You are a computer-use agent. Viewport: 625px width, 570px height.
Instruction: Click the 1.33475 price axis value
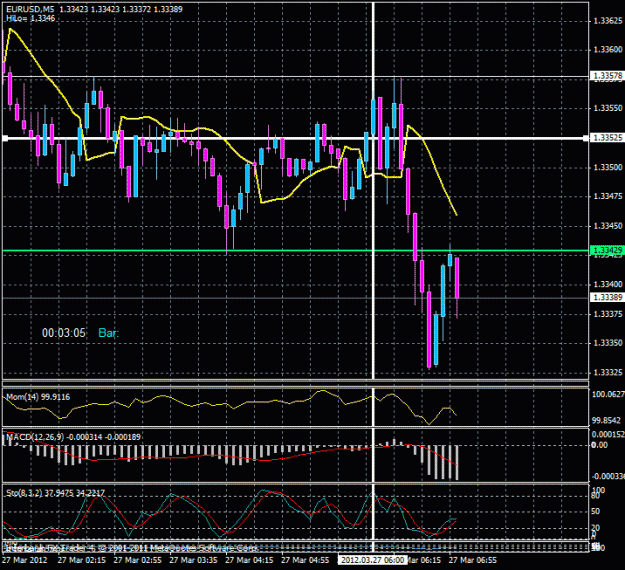tap(608, 196)
